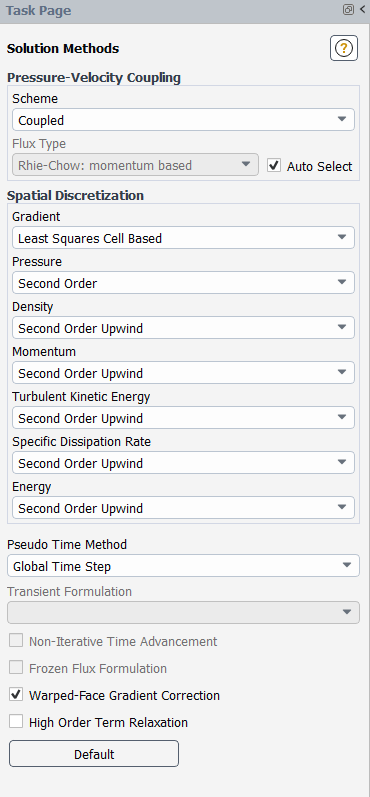The height and width of the screenshot is (797, 370).
Task: Open the Turbulent Kinetic Energy dropdown
Action: pos(183,418)
